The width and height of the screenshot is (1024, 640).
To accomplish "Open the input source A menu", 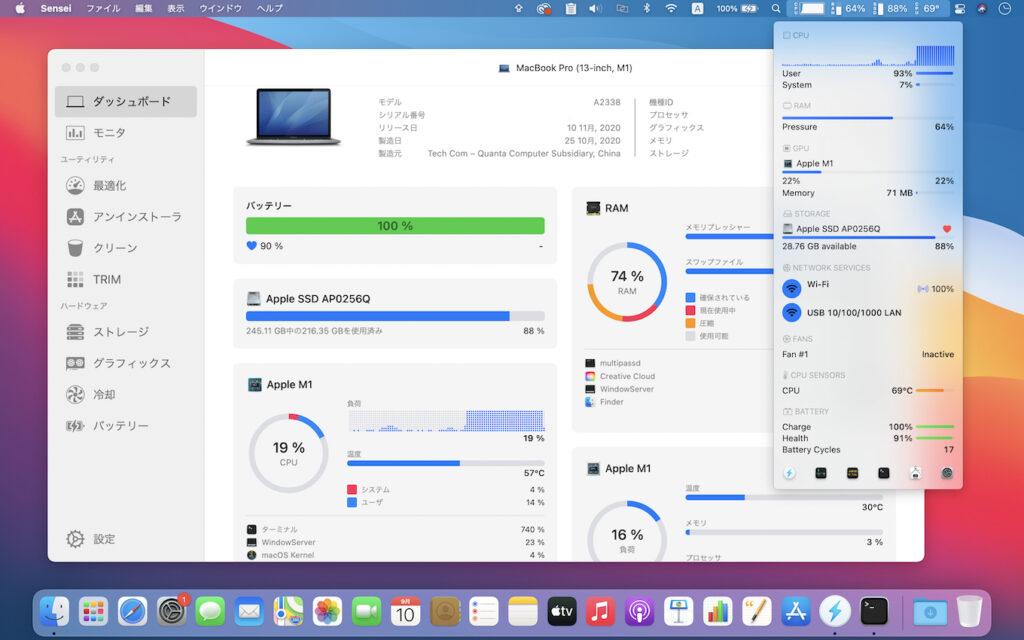I will tap(697, 8).
